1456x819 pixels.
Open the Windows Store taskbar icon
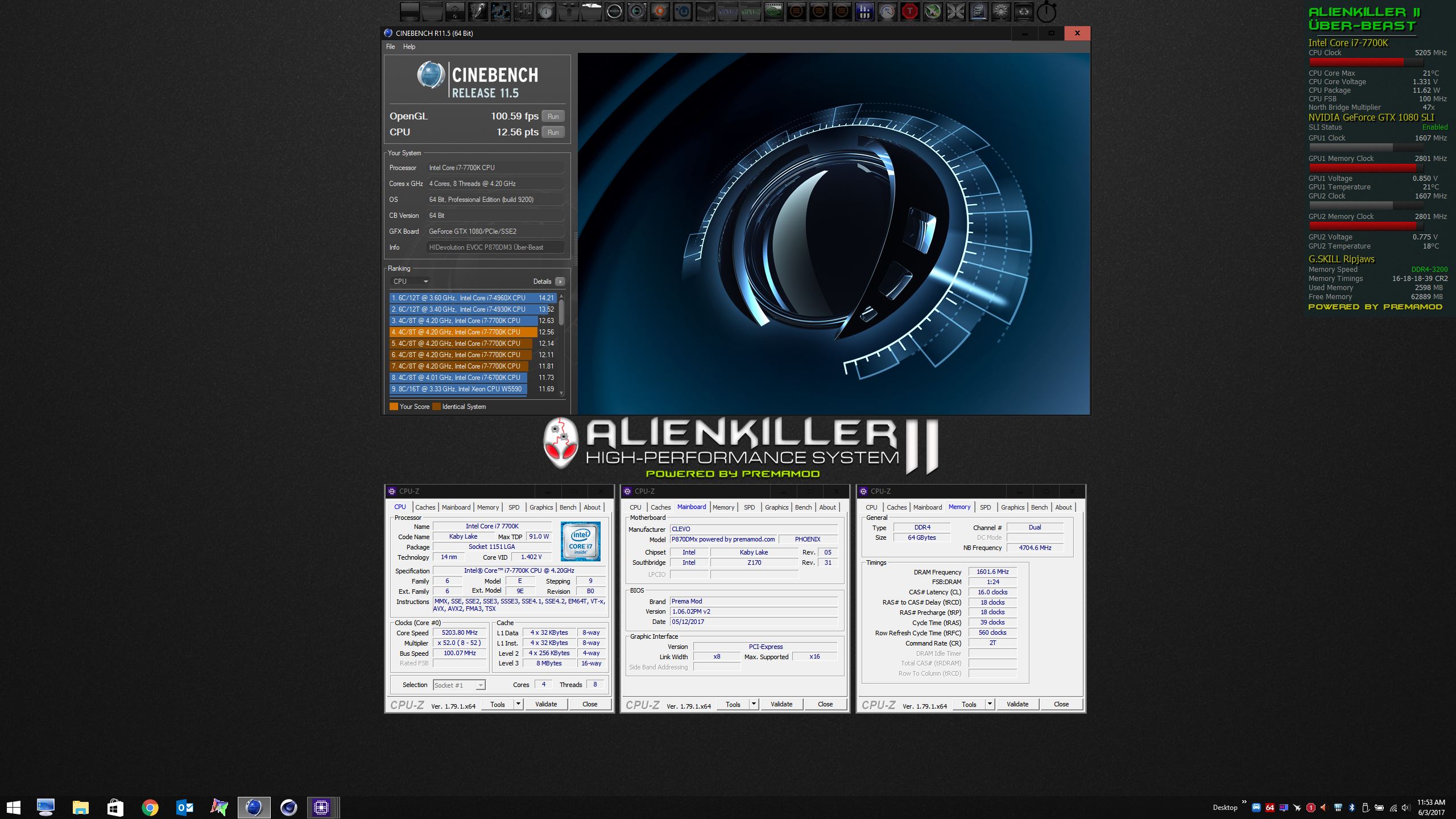coord(115,807)
